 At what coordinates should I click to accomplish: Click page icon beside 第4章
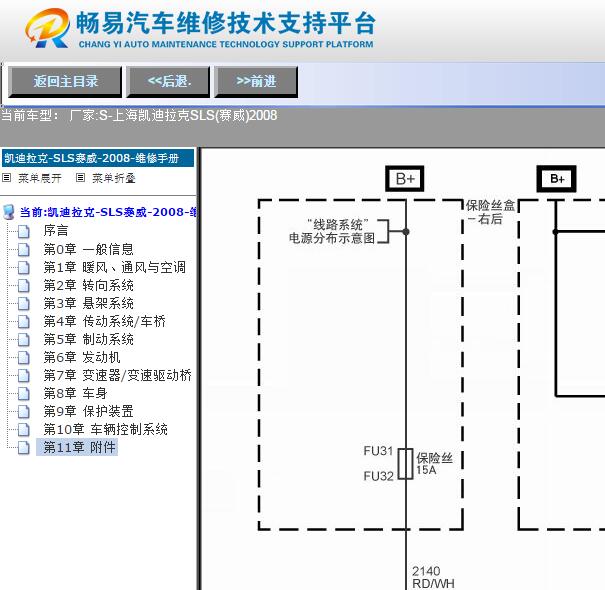[24, 322]
